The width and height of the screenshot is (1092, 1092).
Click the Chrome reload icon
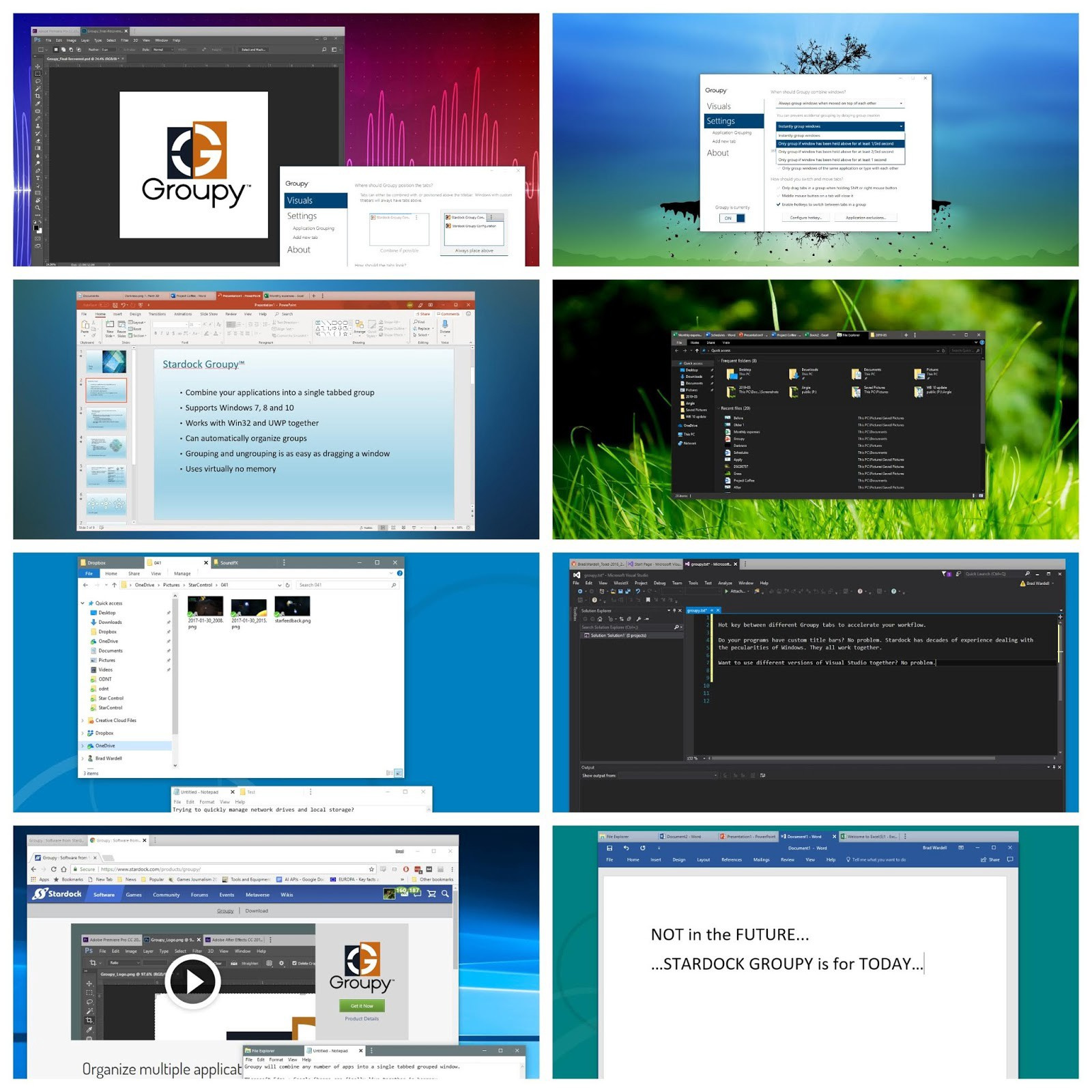[53, 869]
